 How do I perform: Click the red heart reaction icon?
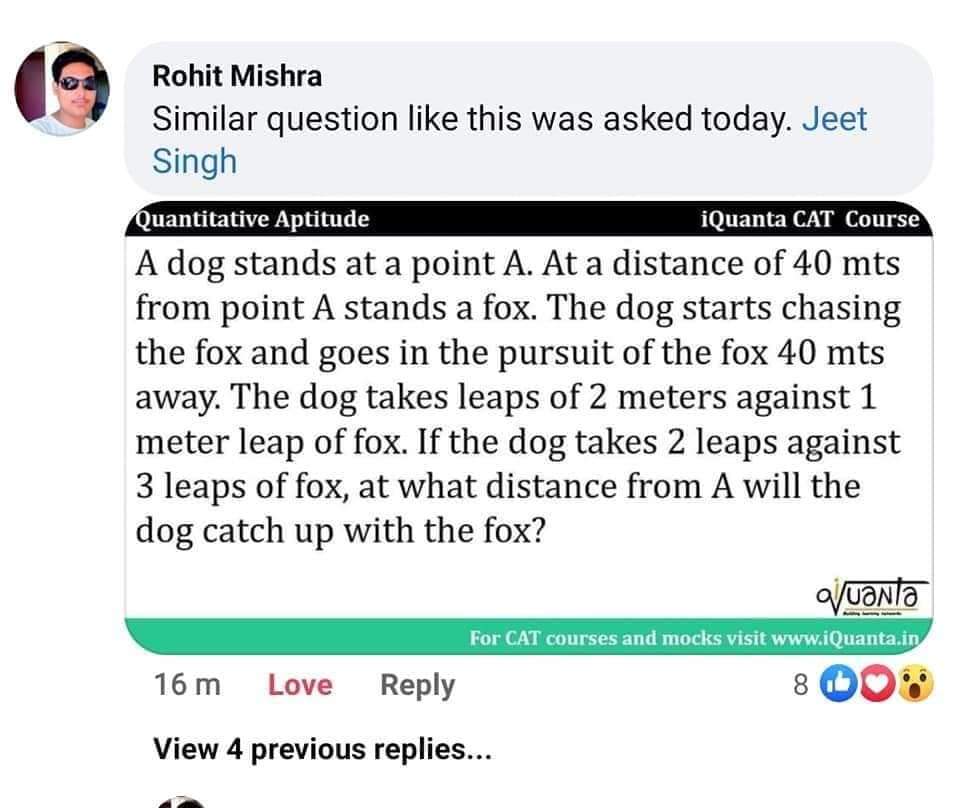[877, 684]
